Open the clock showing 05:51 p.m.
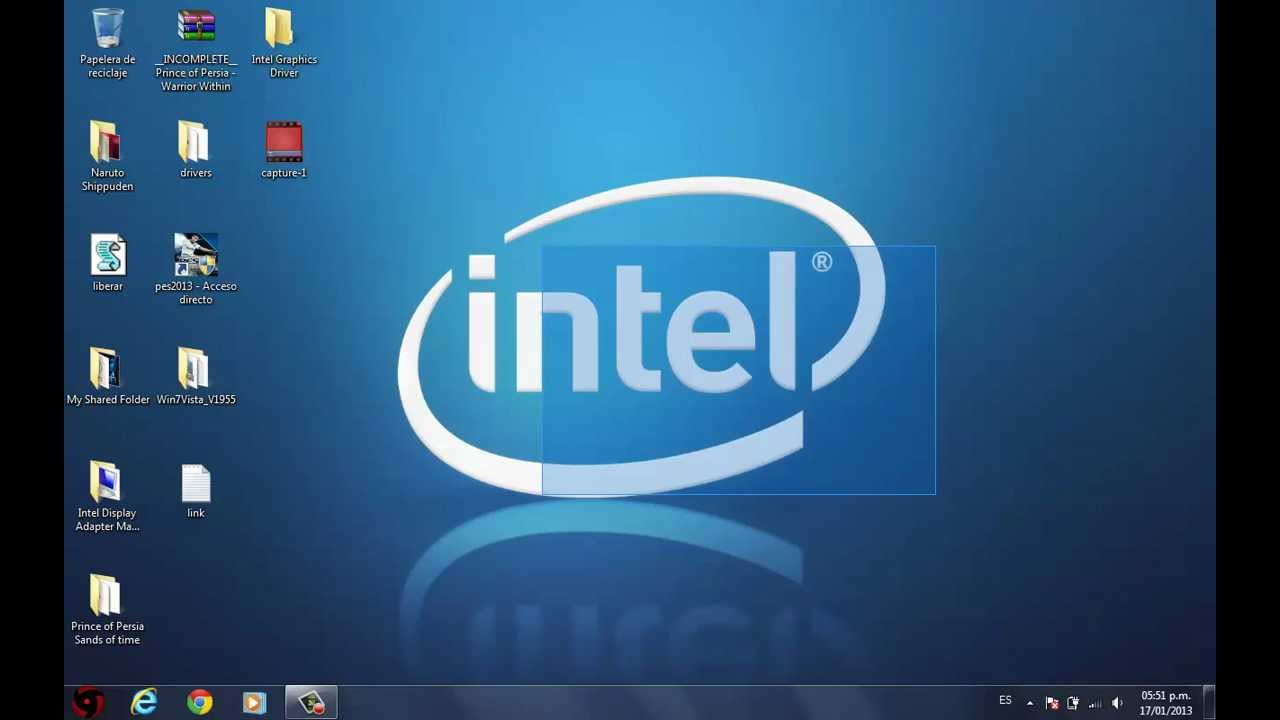 (x=1166, y=703)
